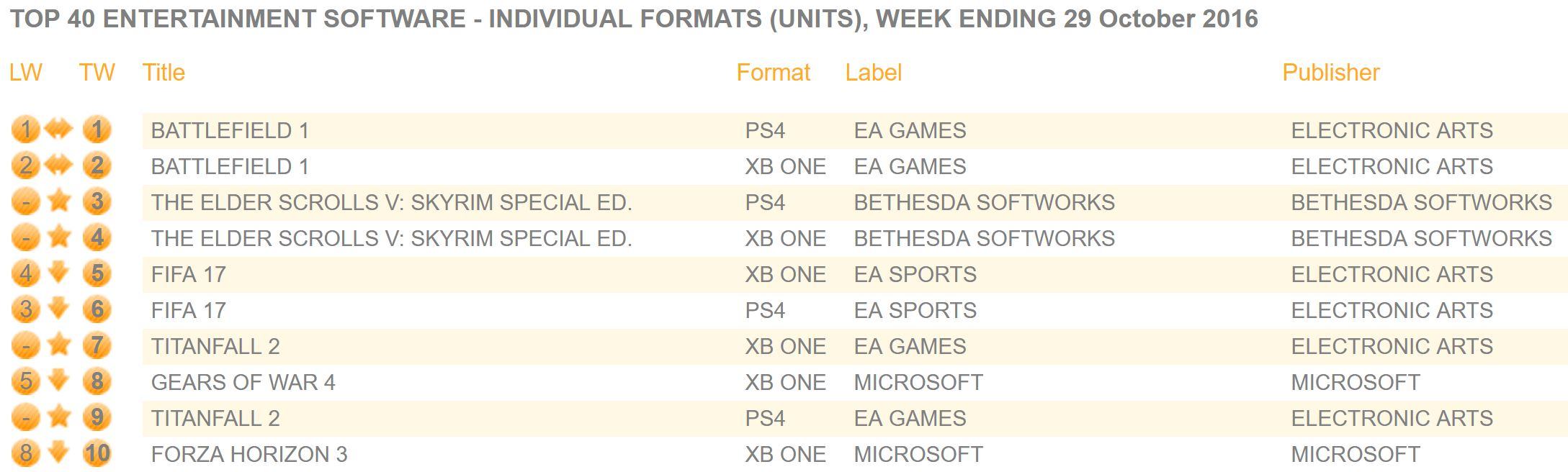Click the new-entry star icon for Skyrim PS4
The image size is (1568, 472).
click(60, 201)
